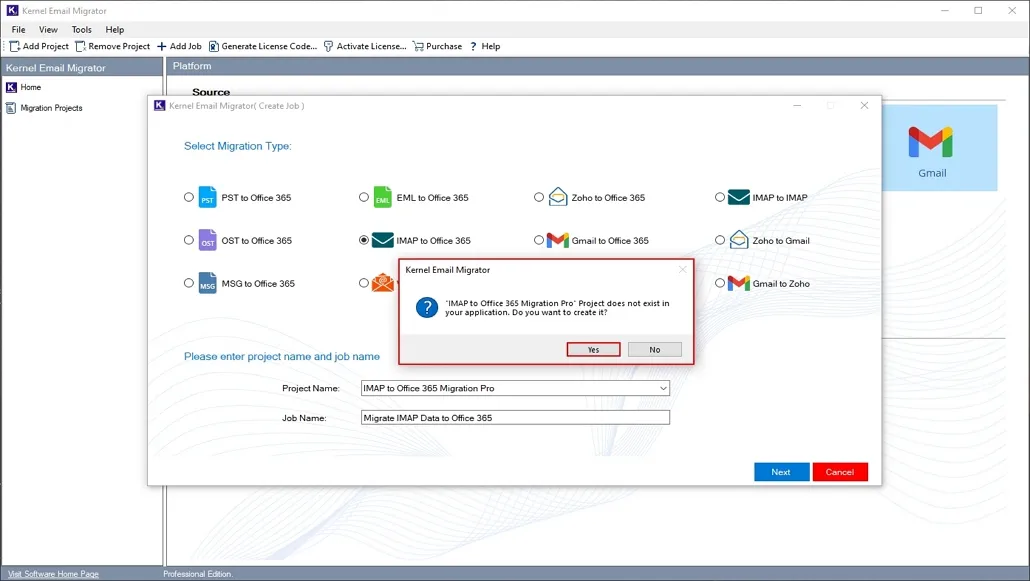
Task: Open the Visit Software Home Page link
Action: (51, 573)
